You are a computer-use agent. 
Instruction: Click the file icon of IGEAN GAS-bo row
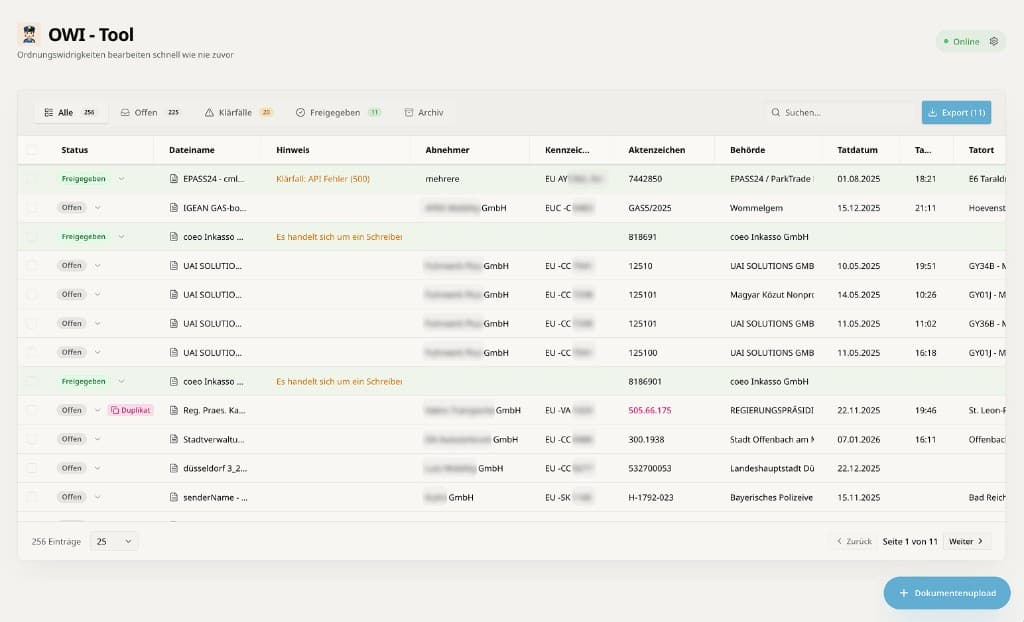tap(174, 208)
